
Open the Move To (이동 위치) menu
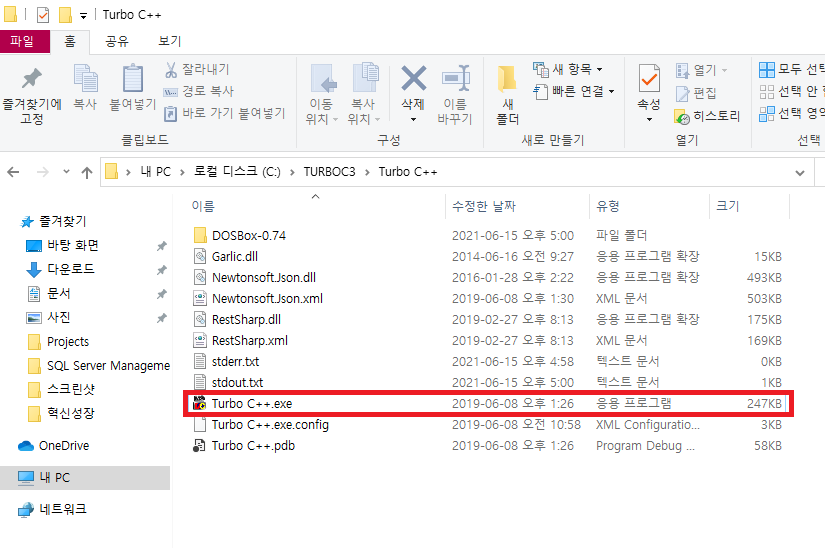[x=321, y=95]
